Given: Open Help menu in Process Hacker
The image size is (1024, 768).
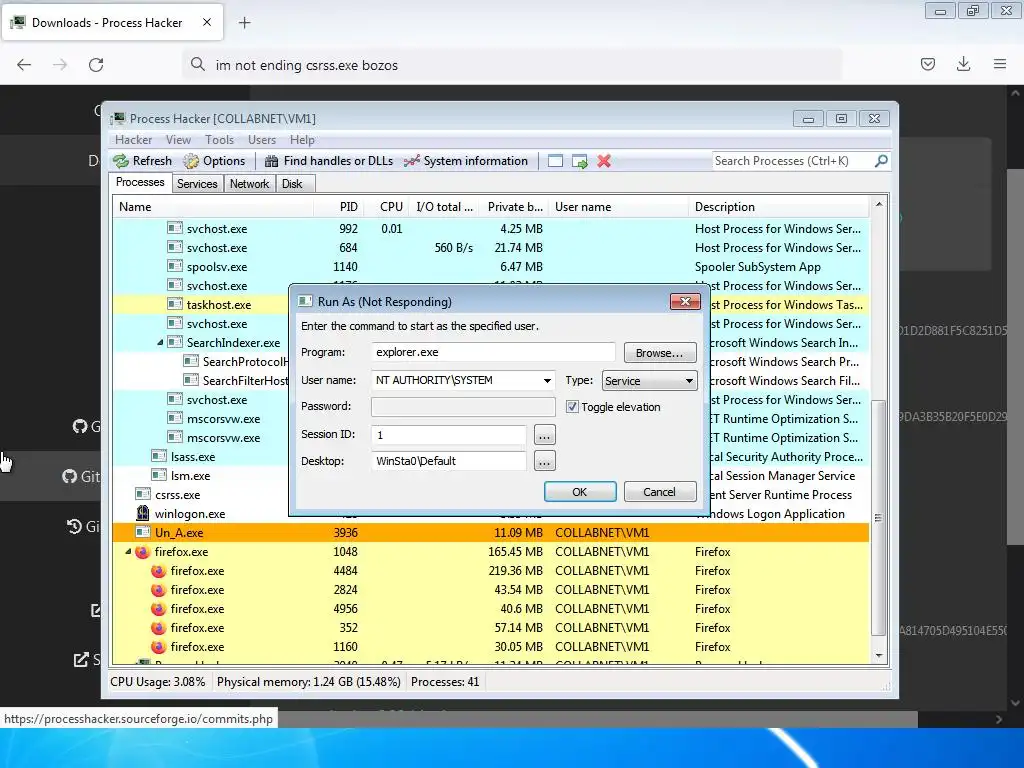Looking at the screenshot, I should pos(302,140).
